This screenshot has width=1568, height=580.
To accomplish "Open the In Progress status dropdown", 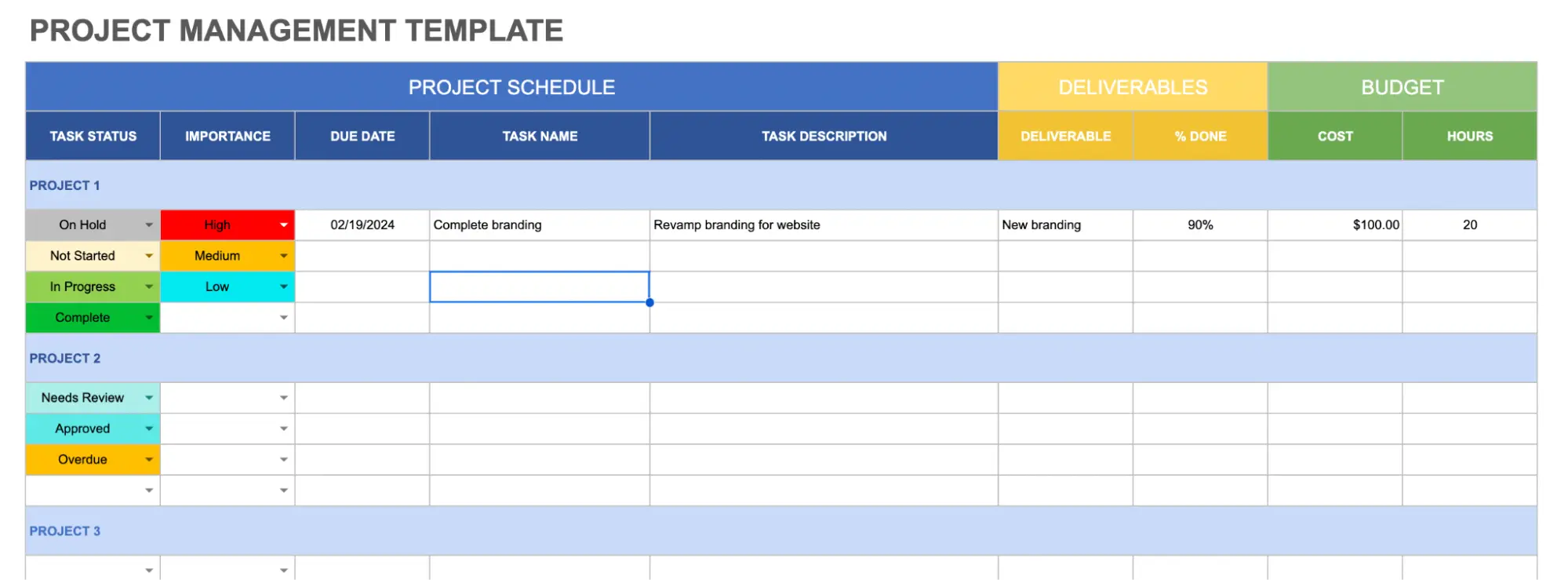I will tap(149, 286).
